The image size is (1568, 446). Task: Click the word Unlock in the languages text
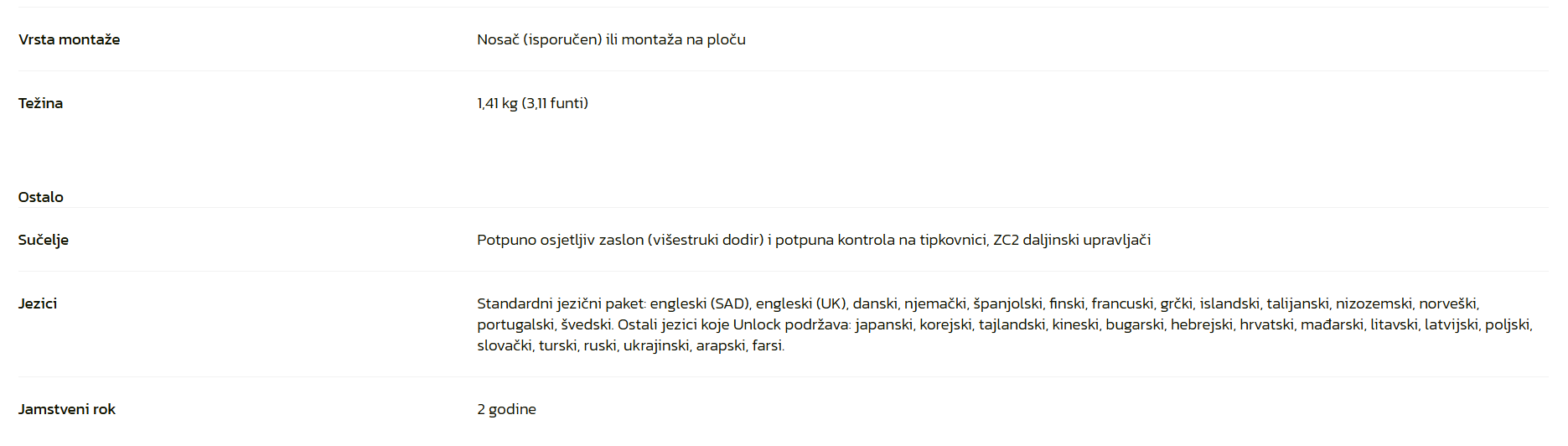757,324
